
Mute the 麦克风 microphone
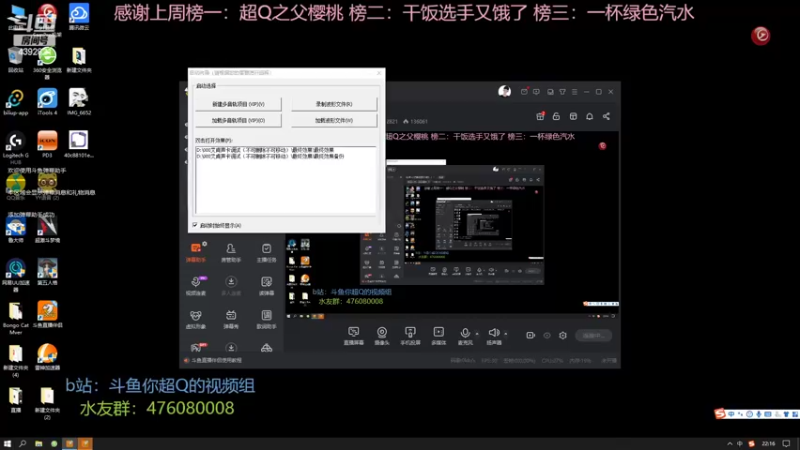[x=465, y=336]
